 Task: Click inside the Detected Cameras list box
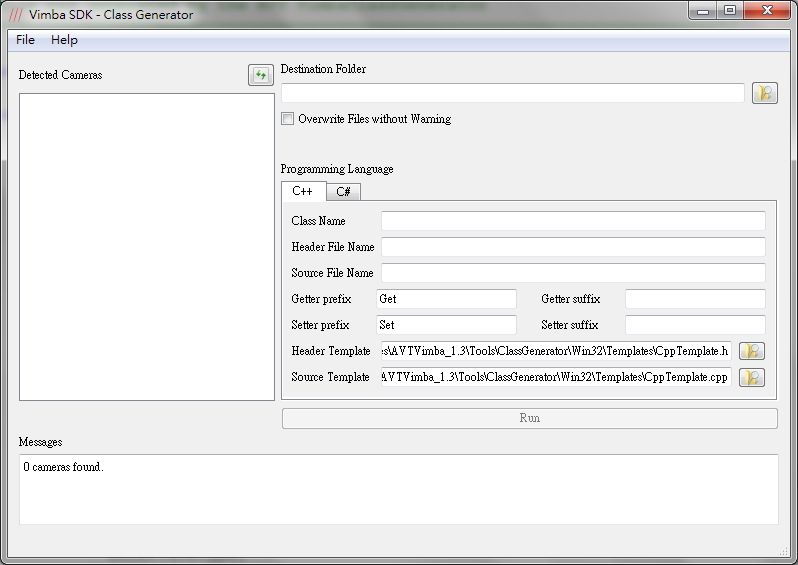(x=147, y=247)
